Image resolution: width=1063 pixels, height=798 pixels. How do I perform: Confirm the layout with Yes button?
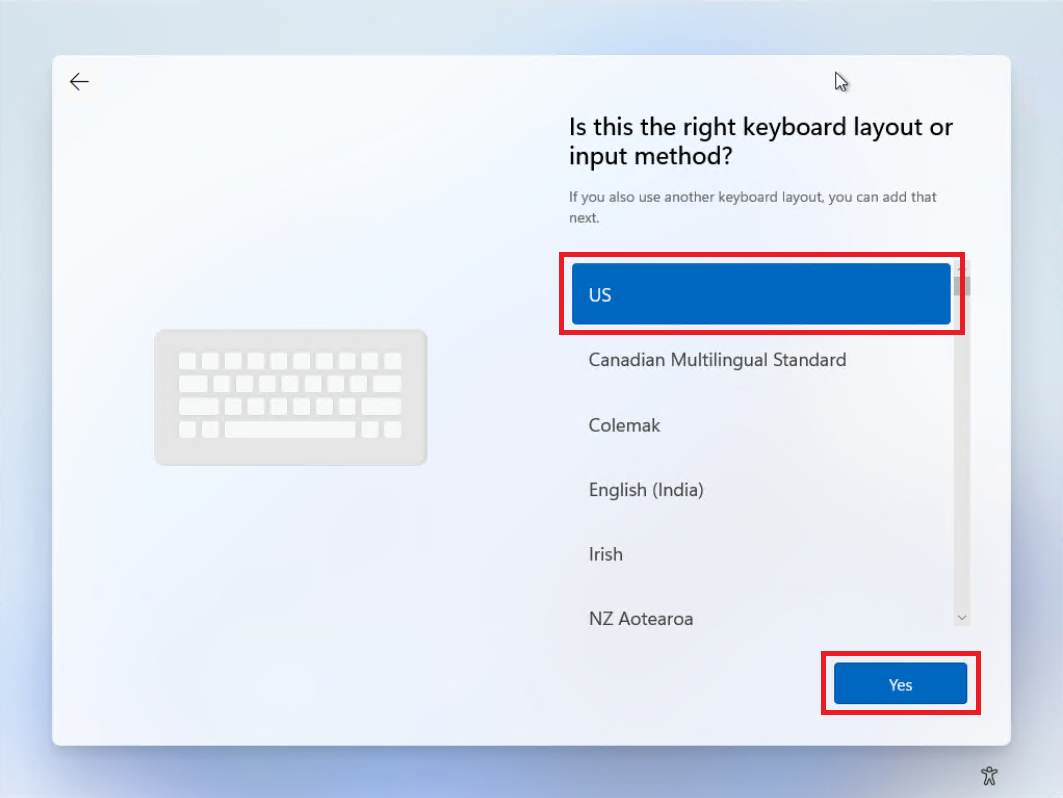tap(900, 684)
